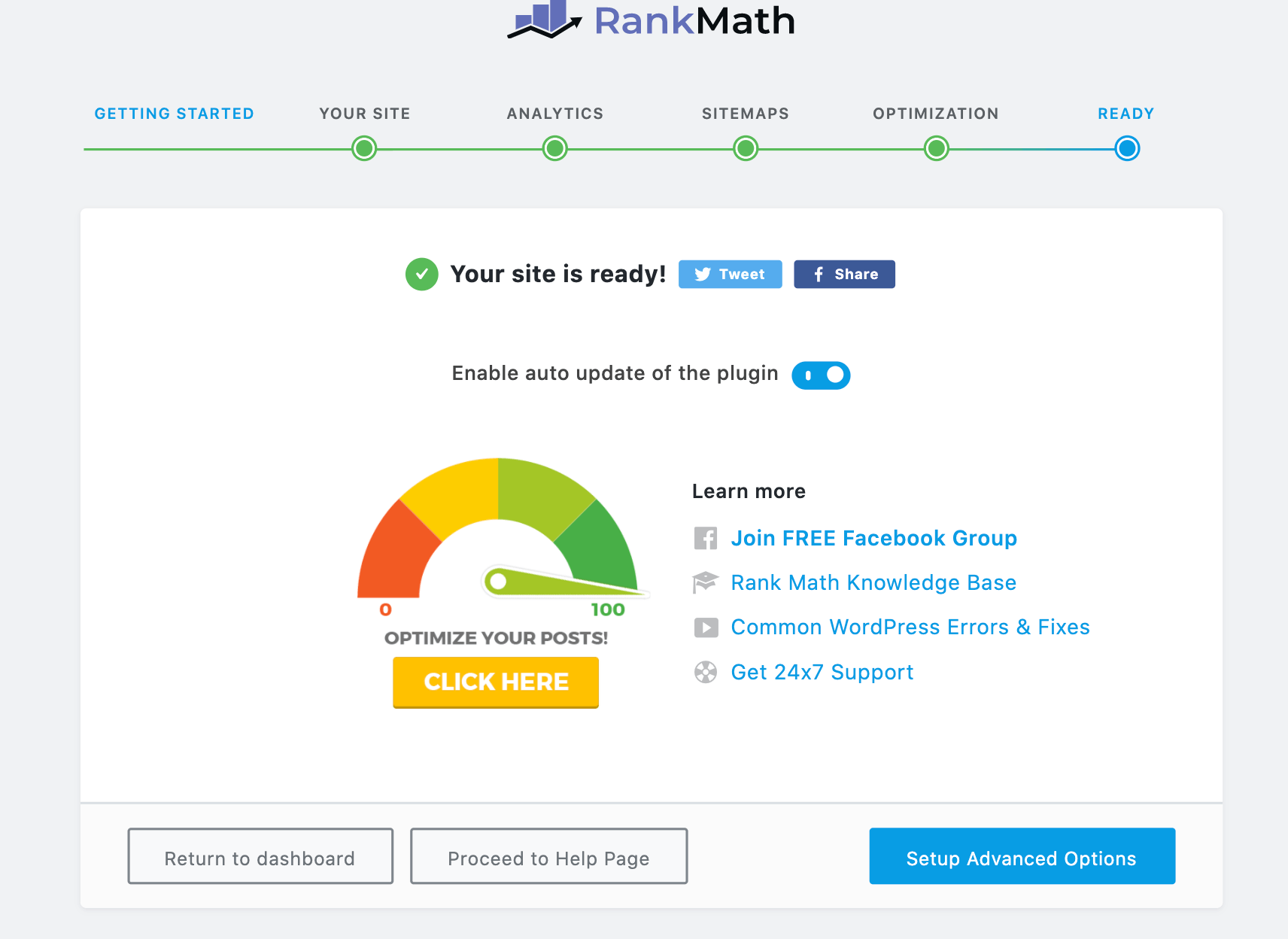This screenshot has height=939, width=1288.
Task: Click the Your Site progress circle
Action: (364, 148)
